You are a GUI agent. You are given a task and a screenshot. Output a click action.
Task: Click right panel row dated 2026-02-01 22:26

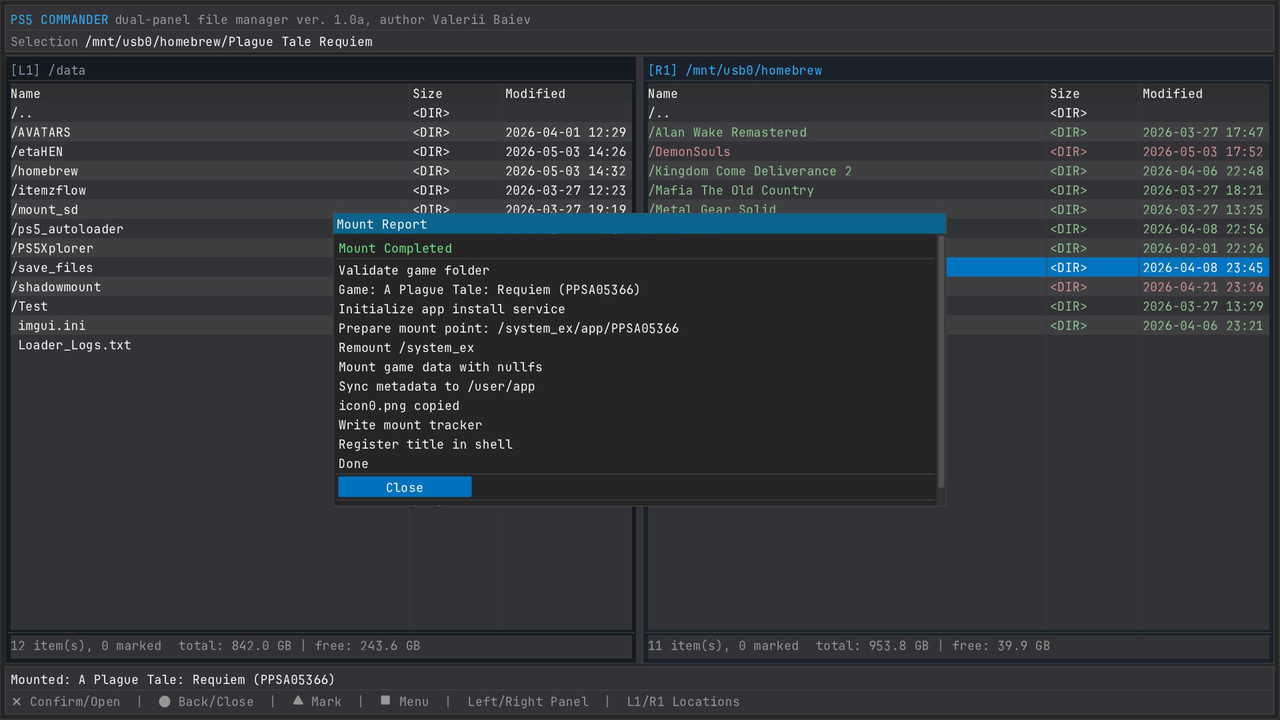(x=1108, y=248)
